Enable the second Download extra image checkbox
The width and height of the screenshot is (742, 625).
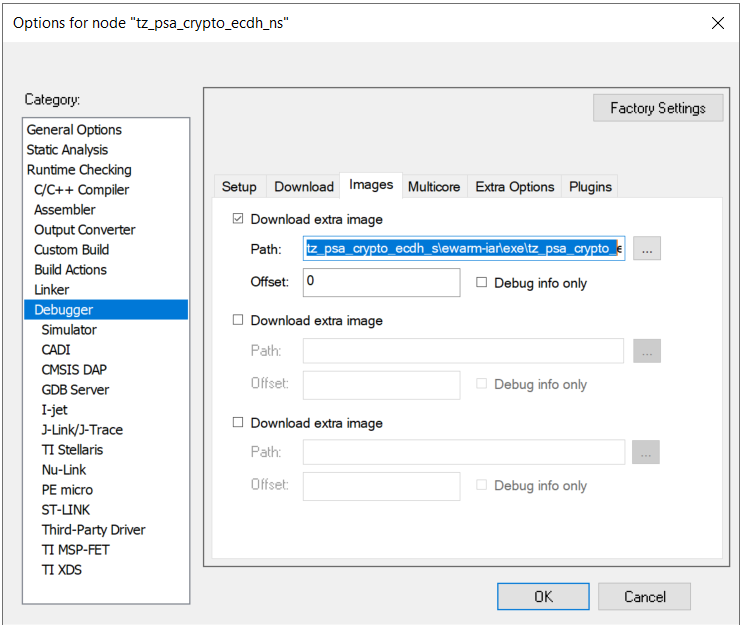(238, 321)
